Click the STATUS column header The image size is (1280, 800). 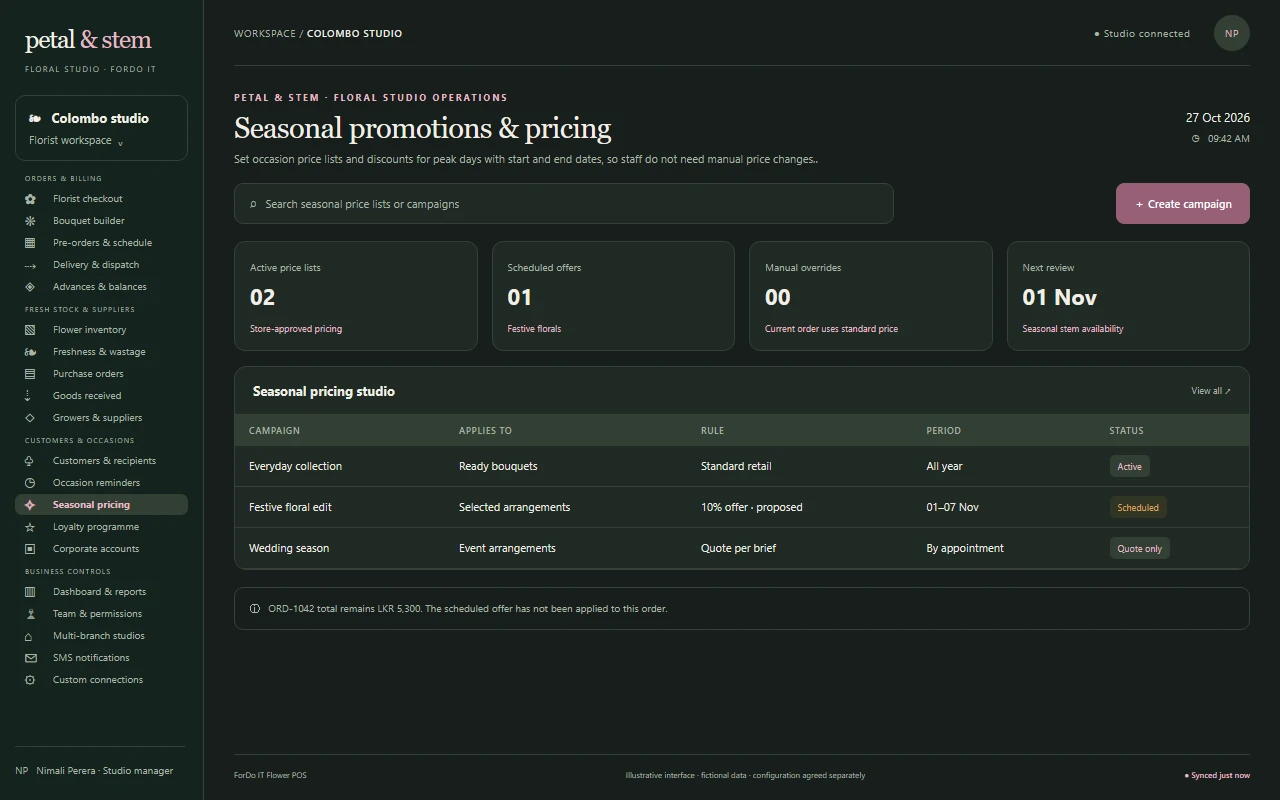click(x=1126, y=431)
